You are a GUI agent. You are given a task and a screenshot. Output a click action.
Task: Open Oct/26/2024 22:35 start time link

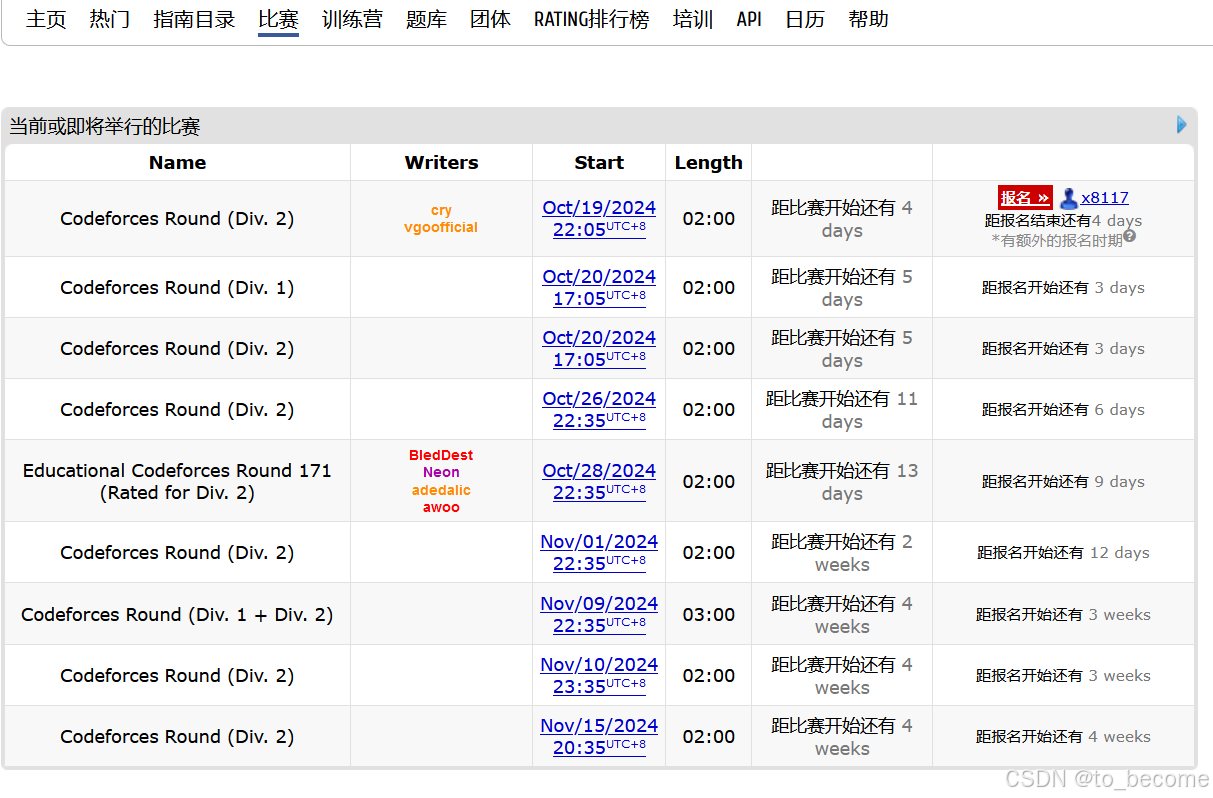click(599, 410)
